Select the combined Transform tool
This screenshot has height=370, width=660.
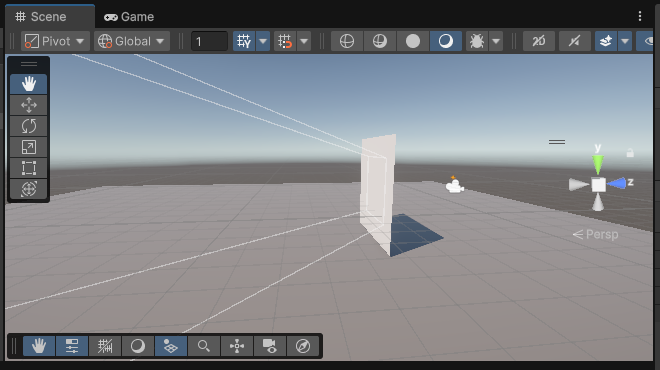point(29,189)
